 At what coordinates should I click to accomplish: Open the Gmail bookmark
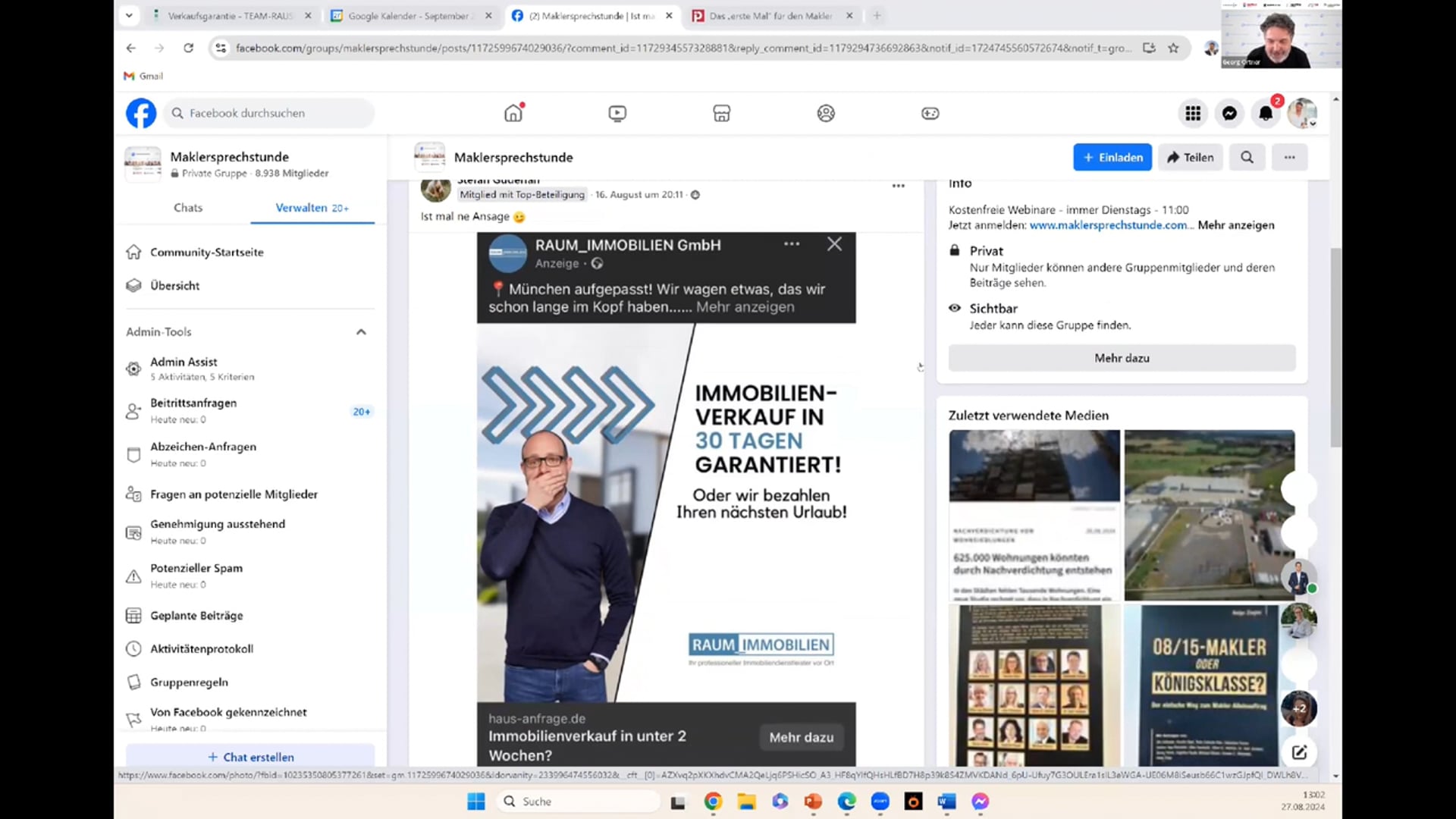pos(143,76)
